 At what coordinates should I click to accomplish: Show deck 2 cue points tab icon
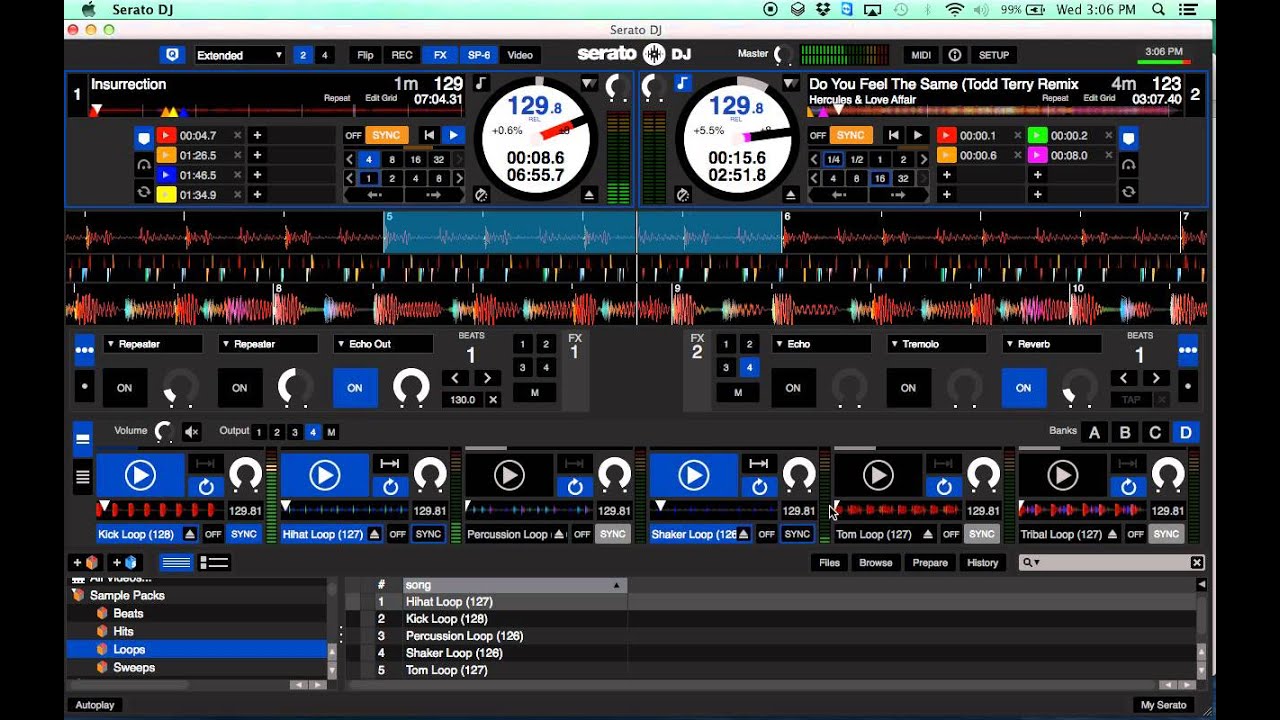click(x=1129, y=138)
